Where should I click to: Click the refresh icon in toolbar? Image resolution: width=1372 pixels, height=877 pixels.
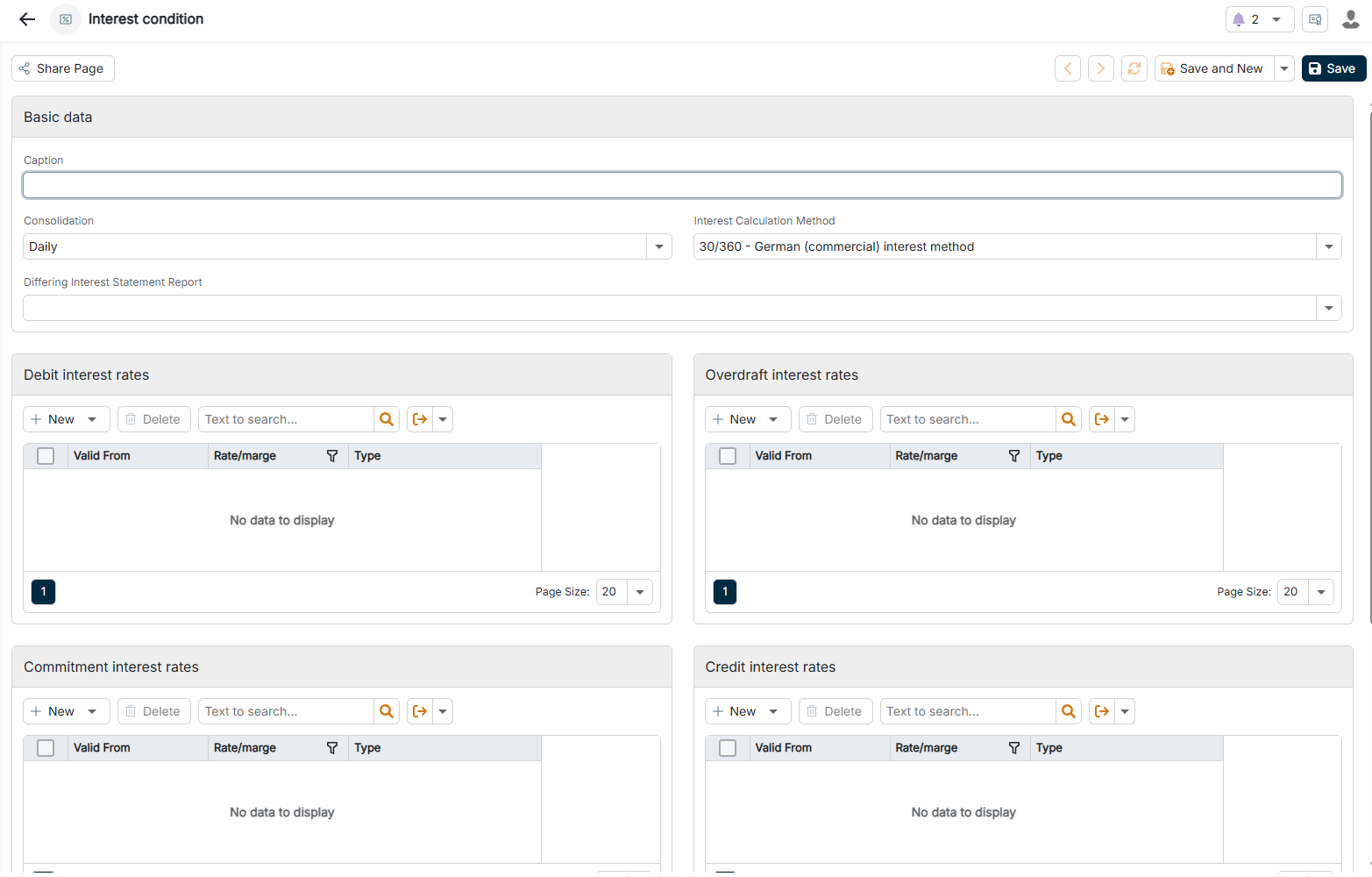coord(1134,68)
